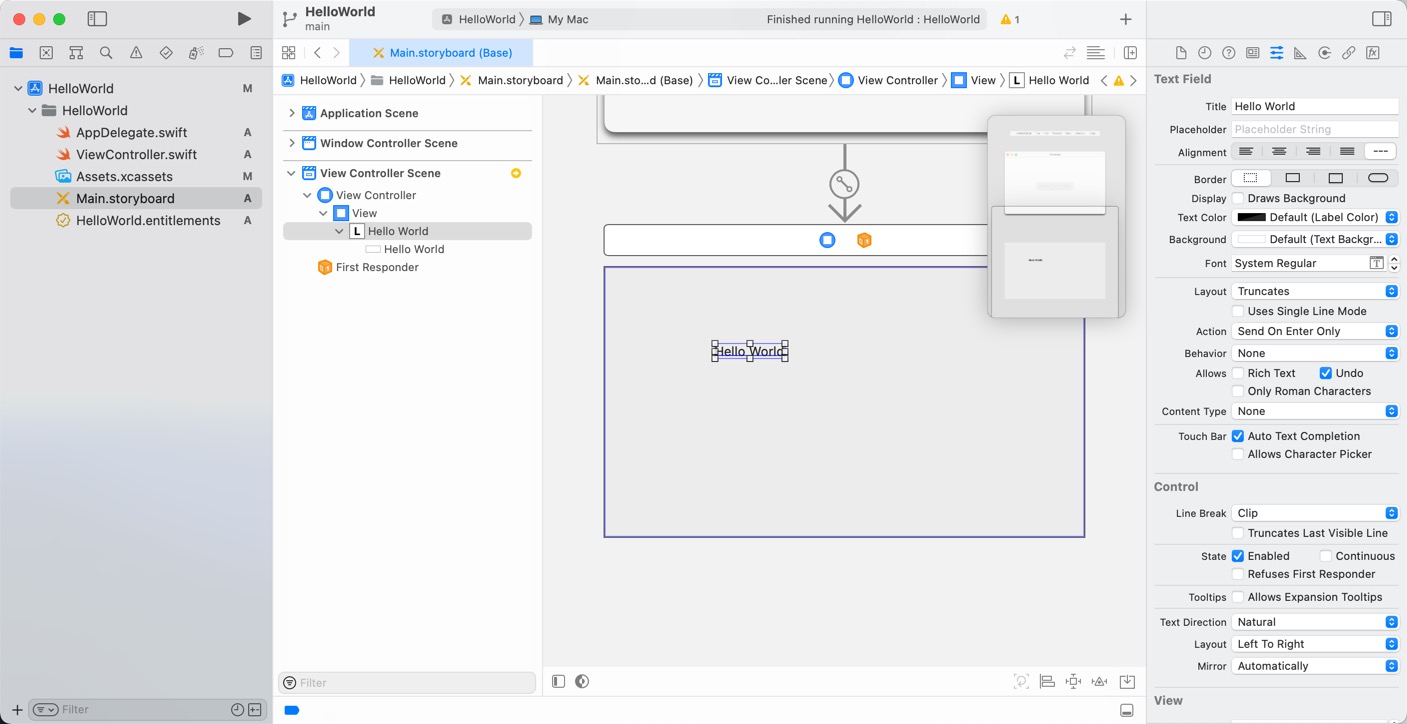Enable Draws Background checkbox
1407x724 pixels.
tap(1238, 198)
